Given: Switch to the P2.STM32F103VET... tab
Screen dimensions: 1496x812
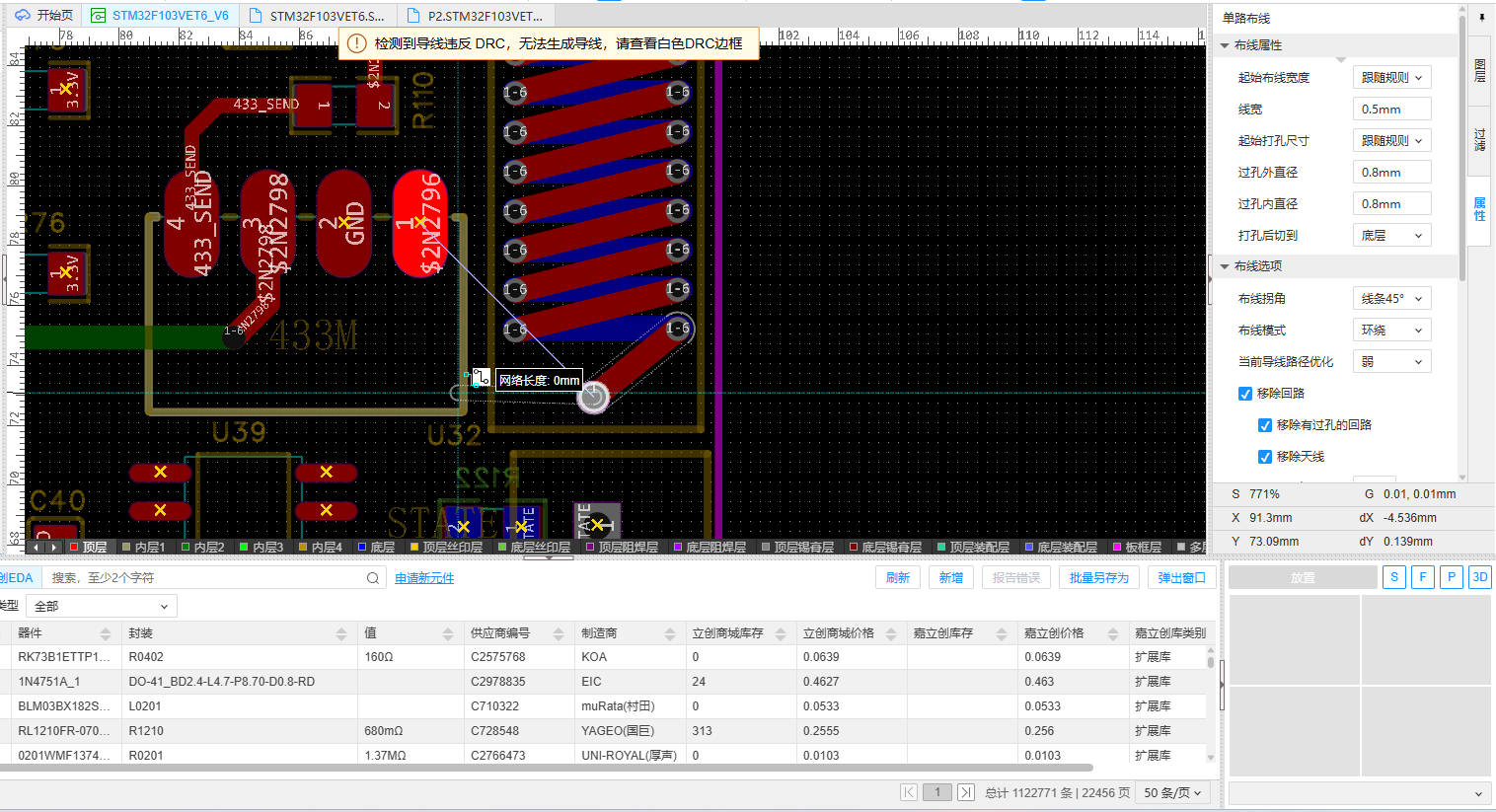Looking at the screenshot, I should pyautogui.click(x=476, y=16).
